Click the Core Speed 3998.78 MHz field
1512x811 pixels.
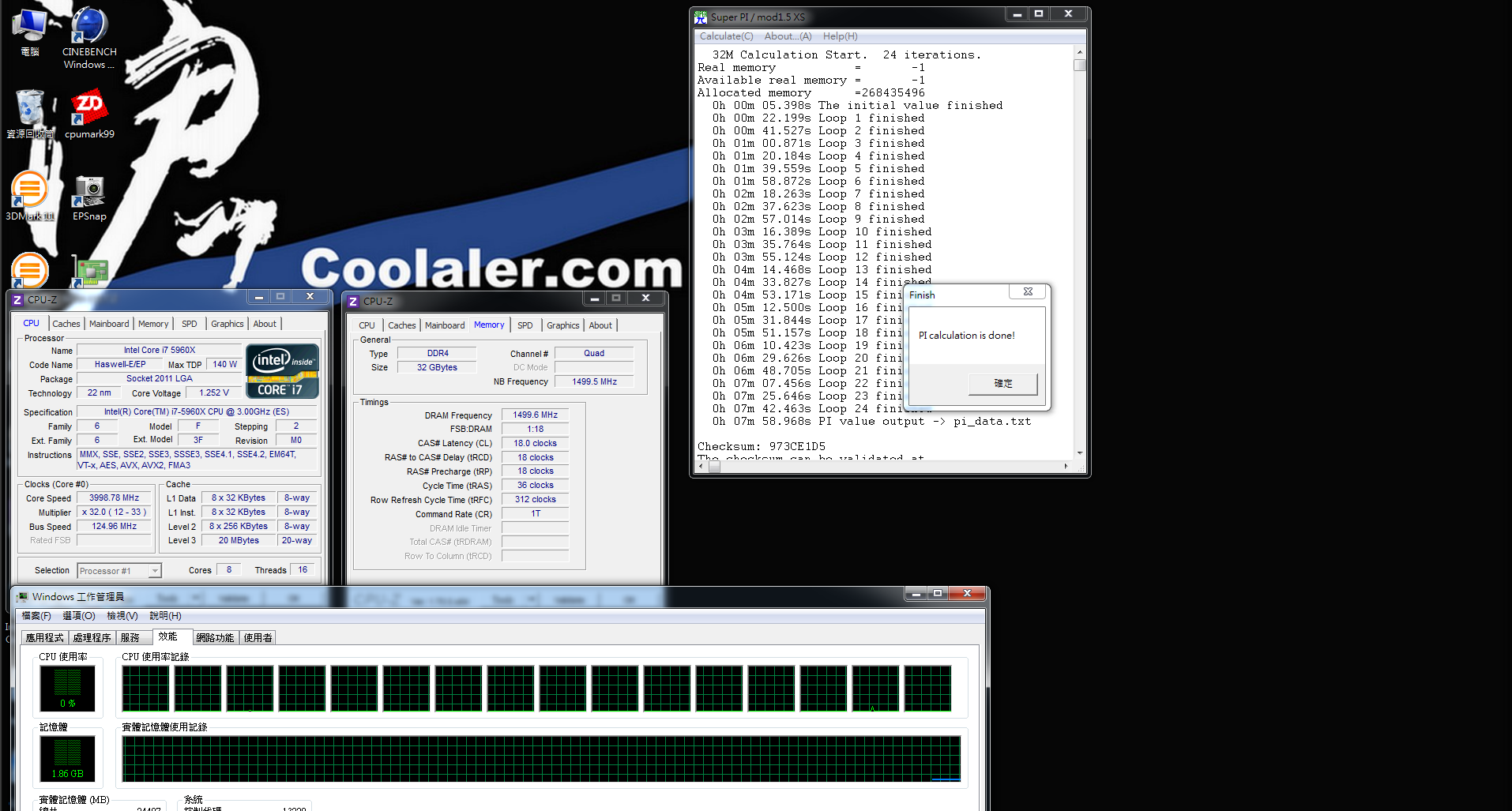(114, 498)
